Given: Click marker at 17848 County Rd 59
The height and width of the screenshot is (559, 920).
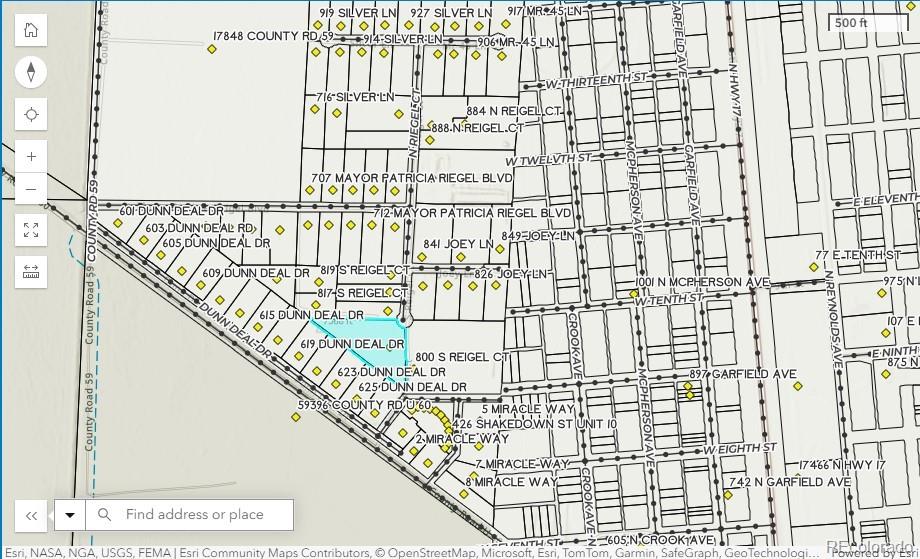Looking at the screenshot, I should pos(212,49).
